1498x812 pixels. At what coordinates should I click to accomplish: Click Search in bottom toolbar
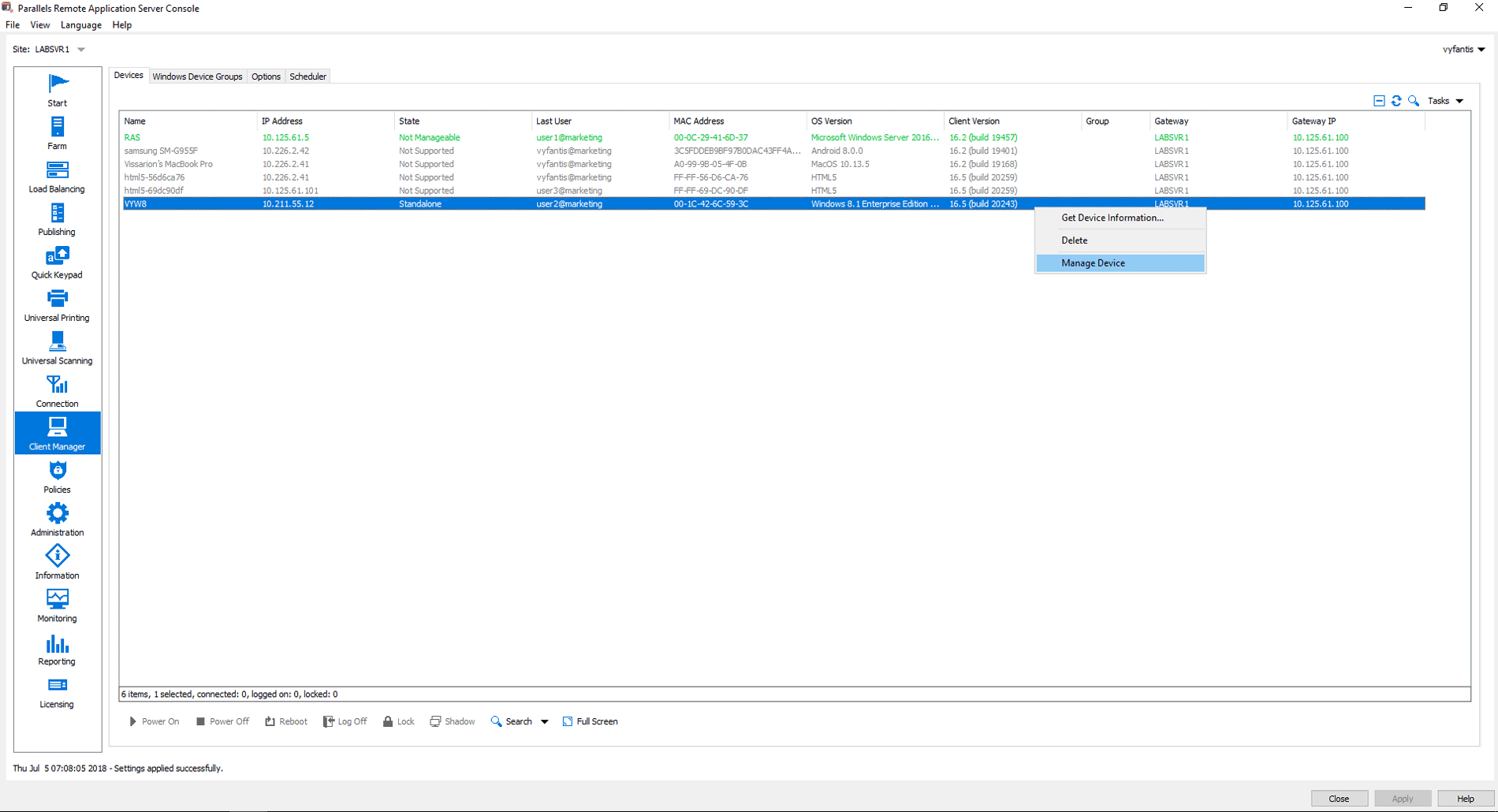tap(512, 721)
